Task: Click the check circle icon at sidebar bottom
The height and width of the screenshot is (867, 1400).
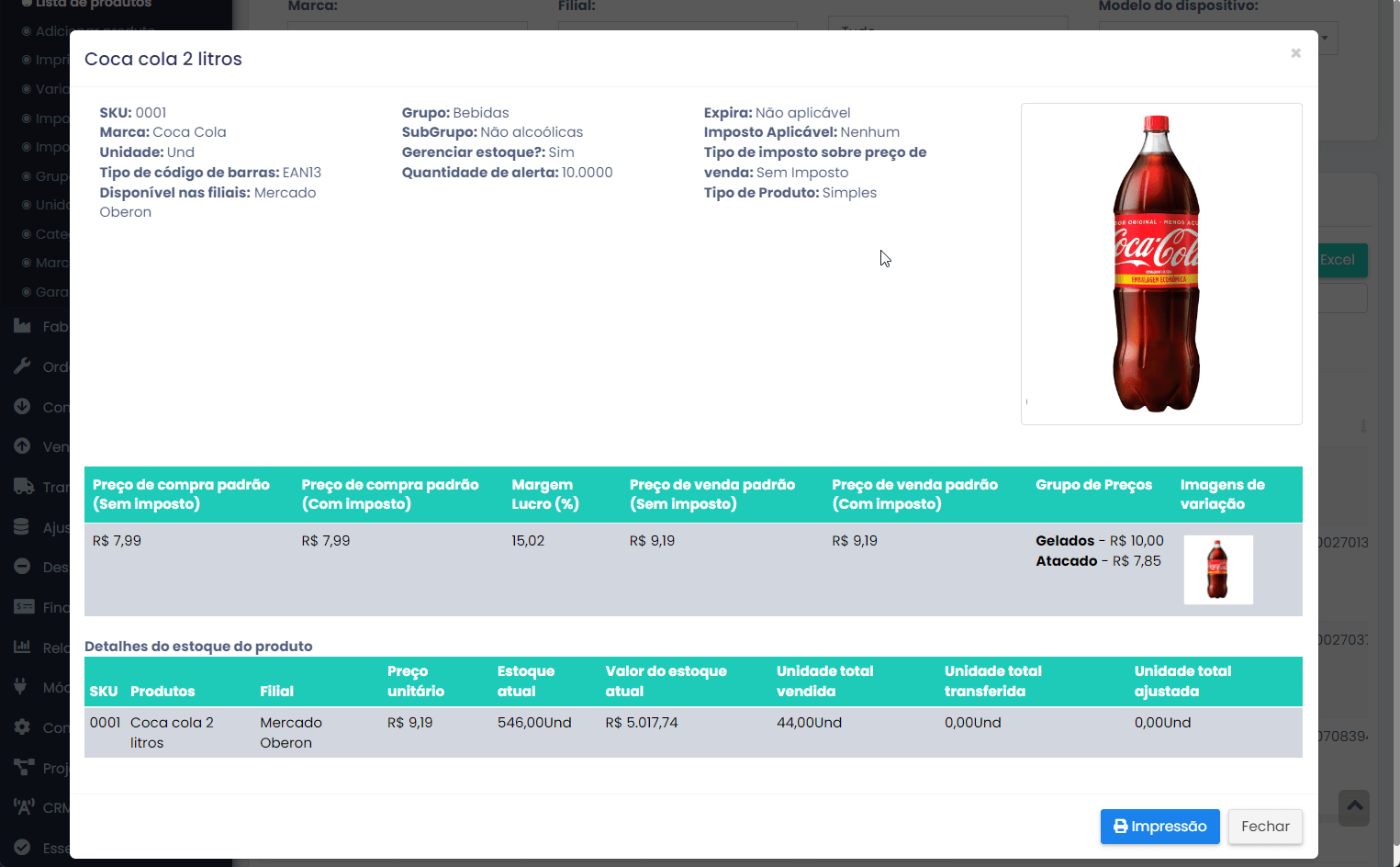Action: click(23, 847)
